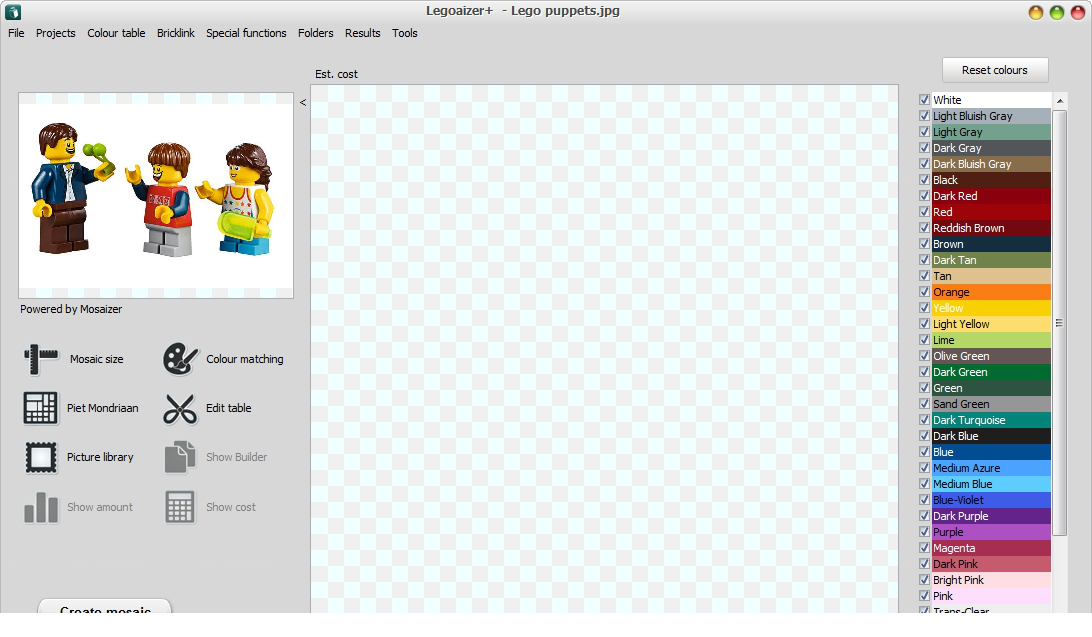1092x637 pixels.
Task: Click the Legoaizer app icon in title bar
Action: tap(13, 12)
